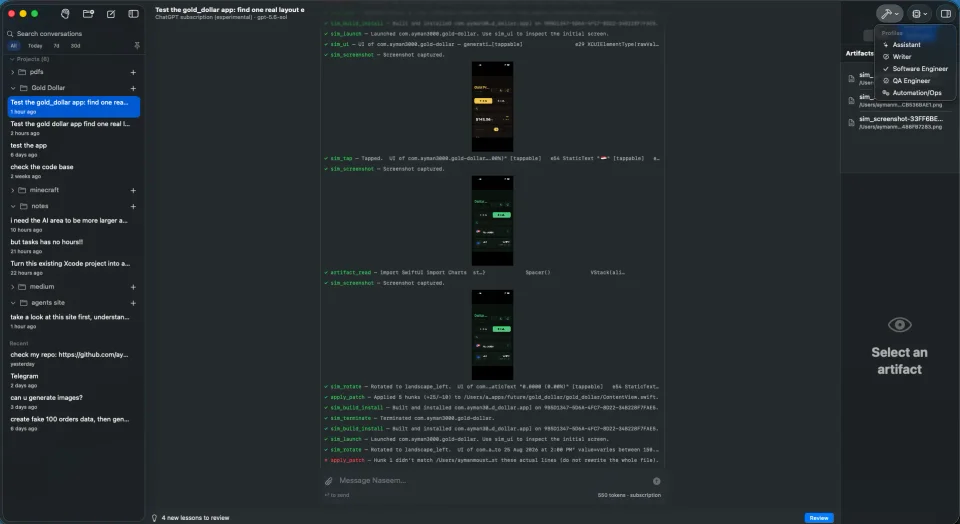Image resolution: width=960 pixels, height=524 pixels.
Task: Click the Gold Dollar folder icon
Action: pos(24,88)
